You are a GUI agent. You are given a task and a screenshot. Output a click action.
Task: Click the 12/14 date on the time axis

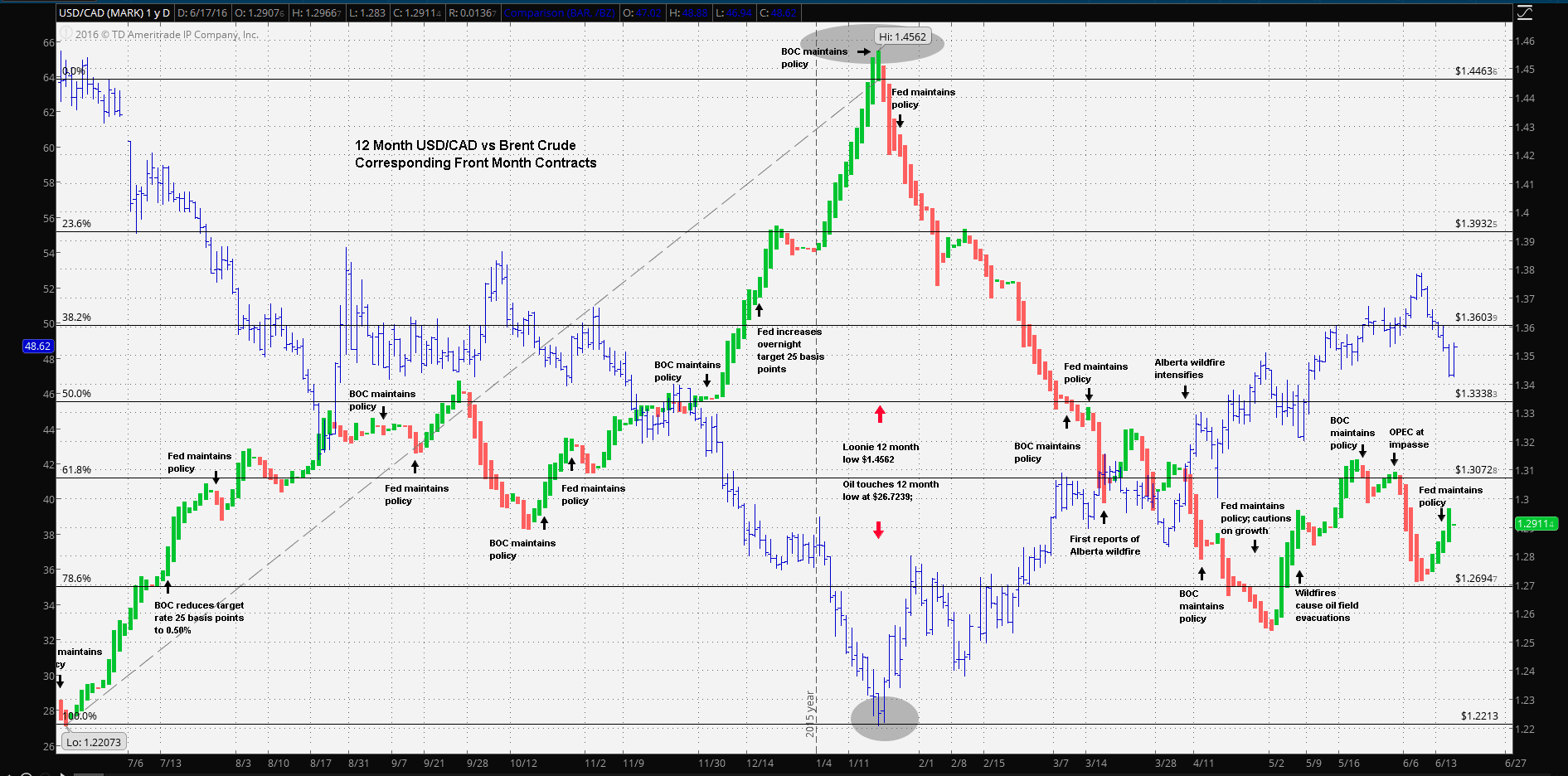[760, 763]
